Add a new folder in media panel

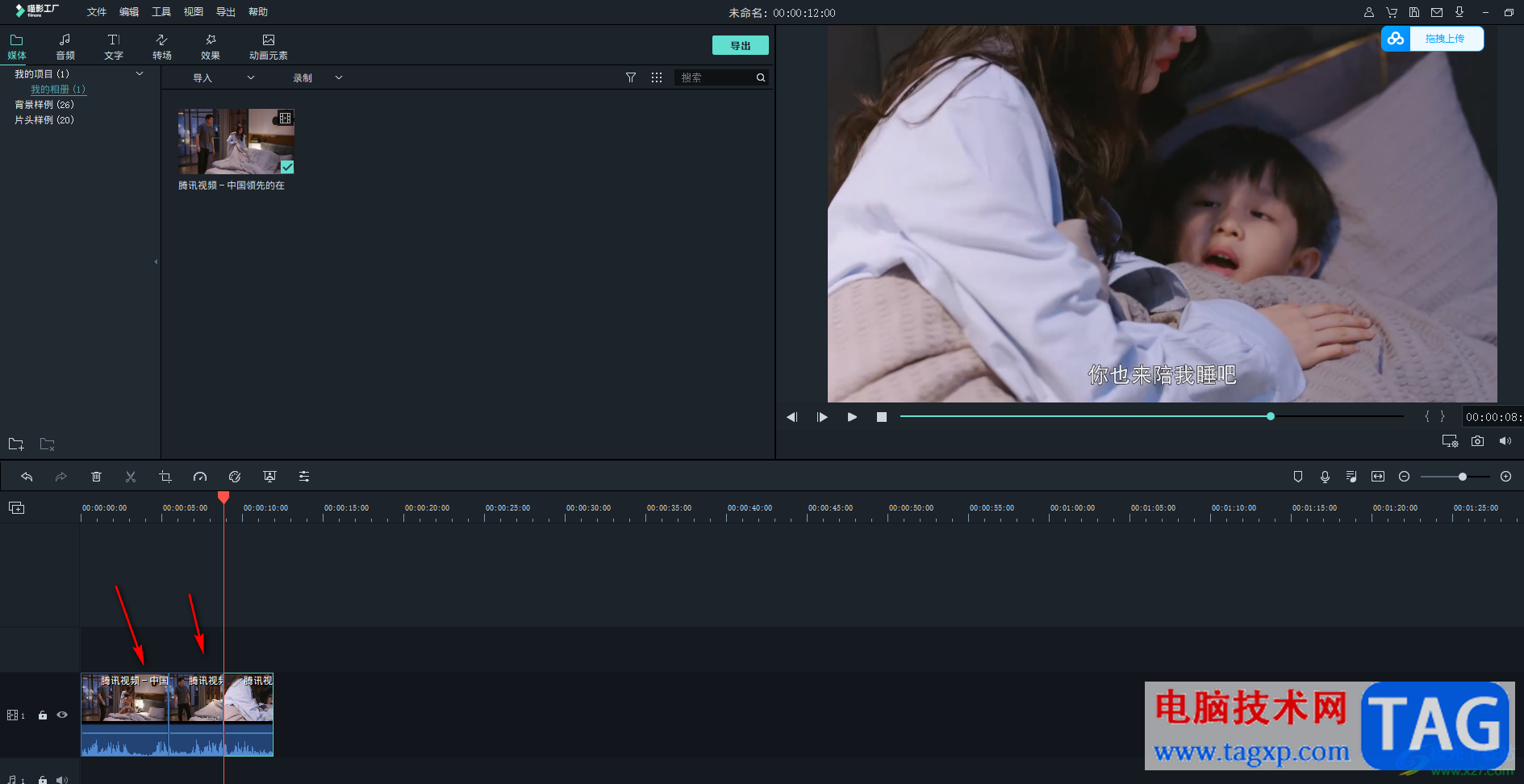coord(16,444)
